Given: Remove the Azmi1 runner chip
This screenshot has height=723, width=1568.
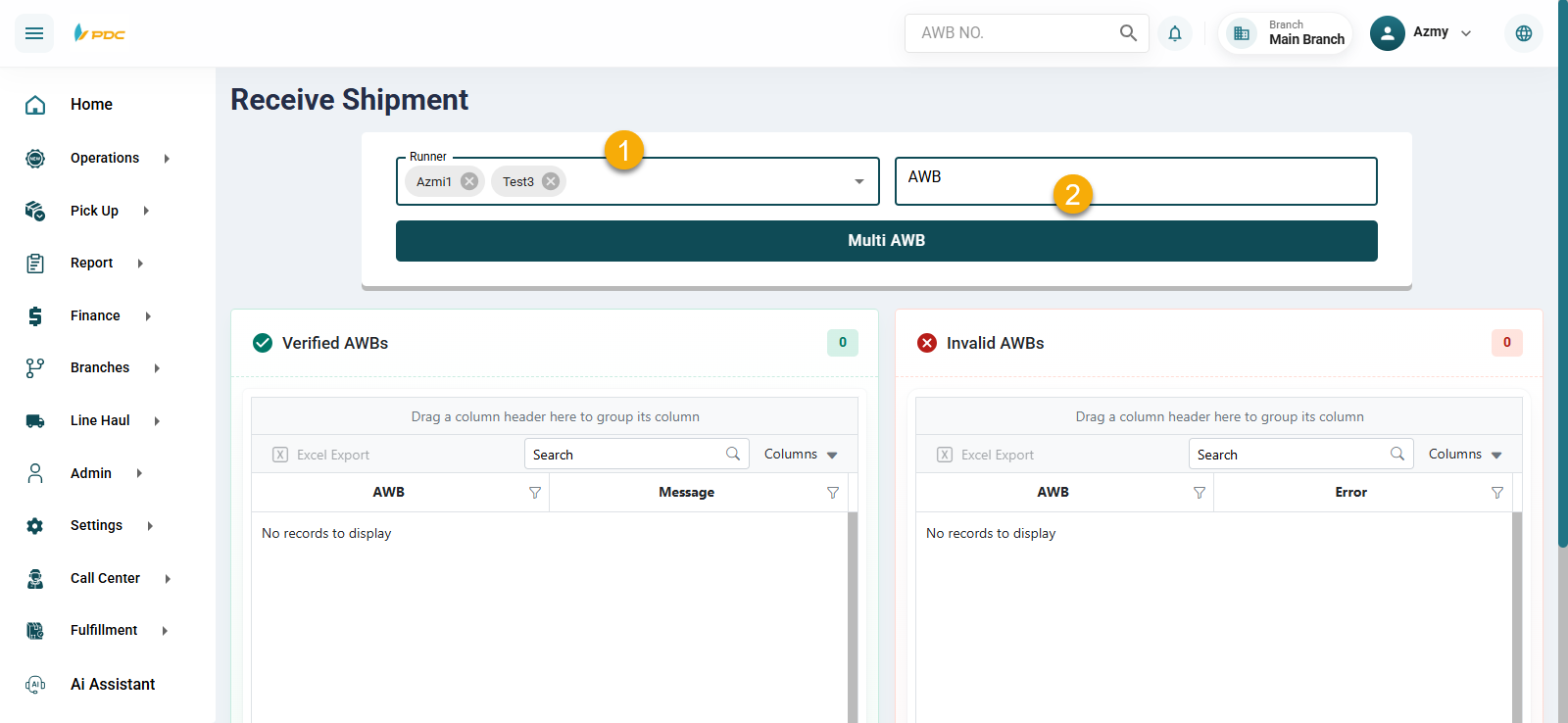Looking at the screenshot, I should coord(469,181).
